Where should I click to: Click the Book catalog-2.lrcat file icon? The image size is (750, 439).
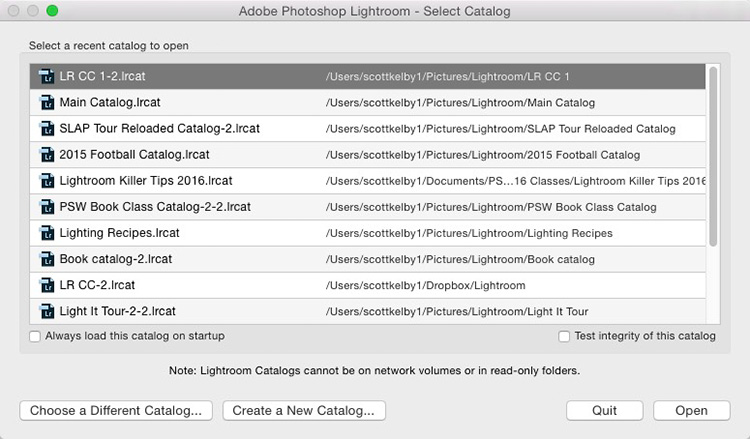[47, 259]
